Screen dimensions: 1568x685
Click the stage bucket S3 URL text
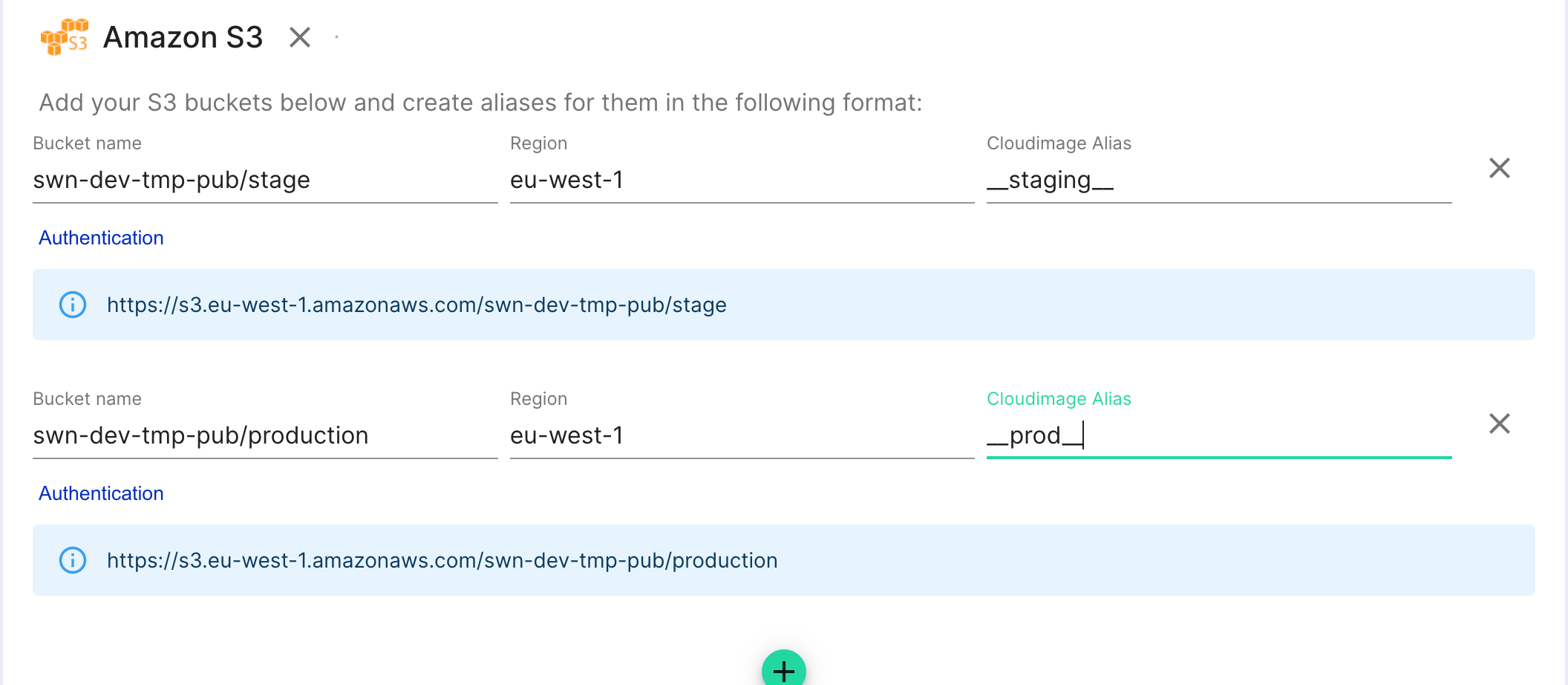[x=416, y=305]
